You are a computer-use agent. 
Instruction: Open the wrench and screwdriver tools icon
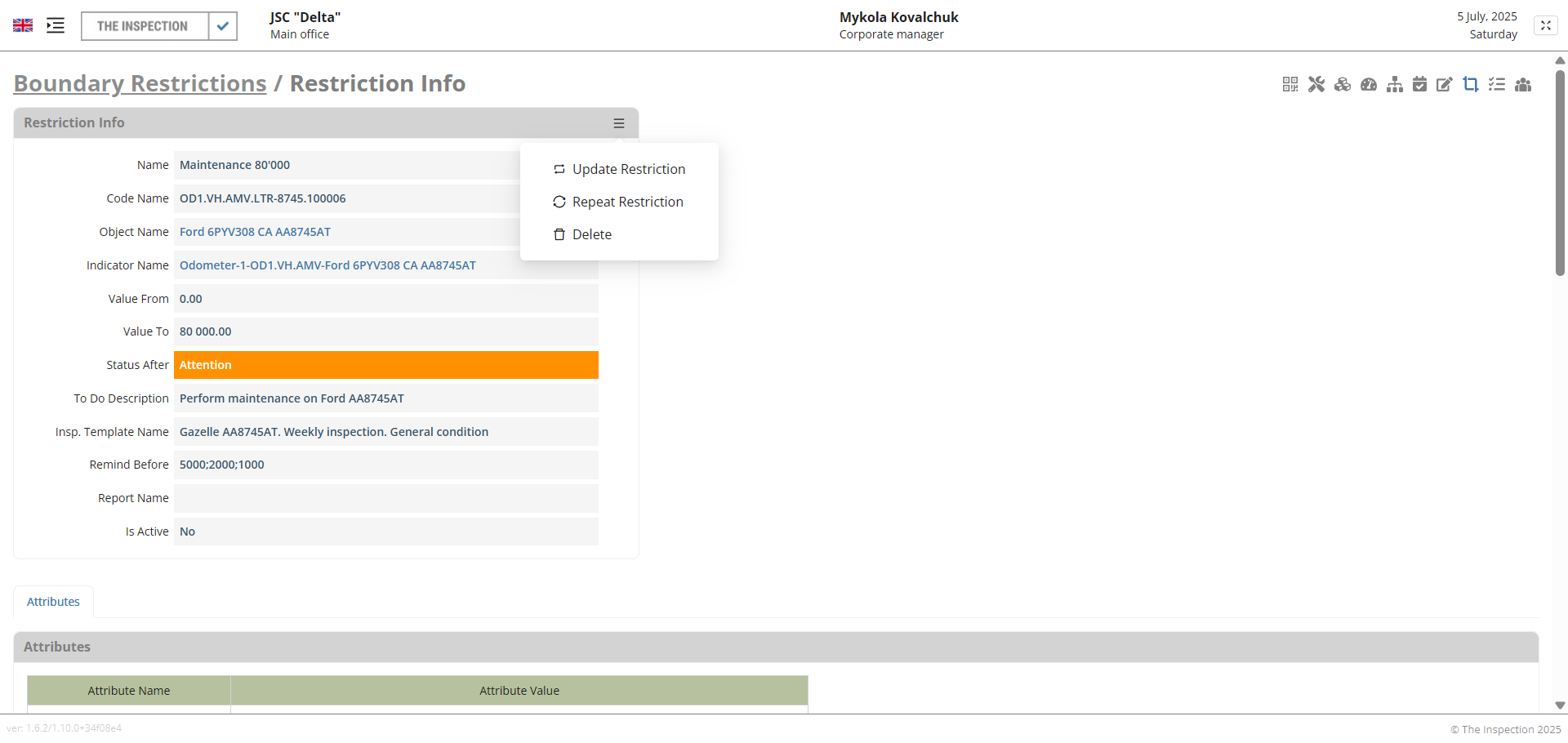[x=1316, y=84]
